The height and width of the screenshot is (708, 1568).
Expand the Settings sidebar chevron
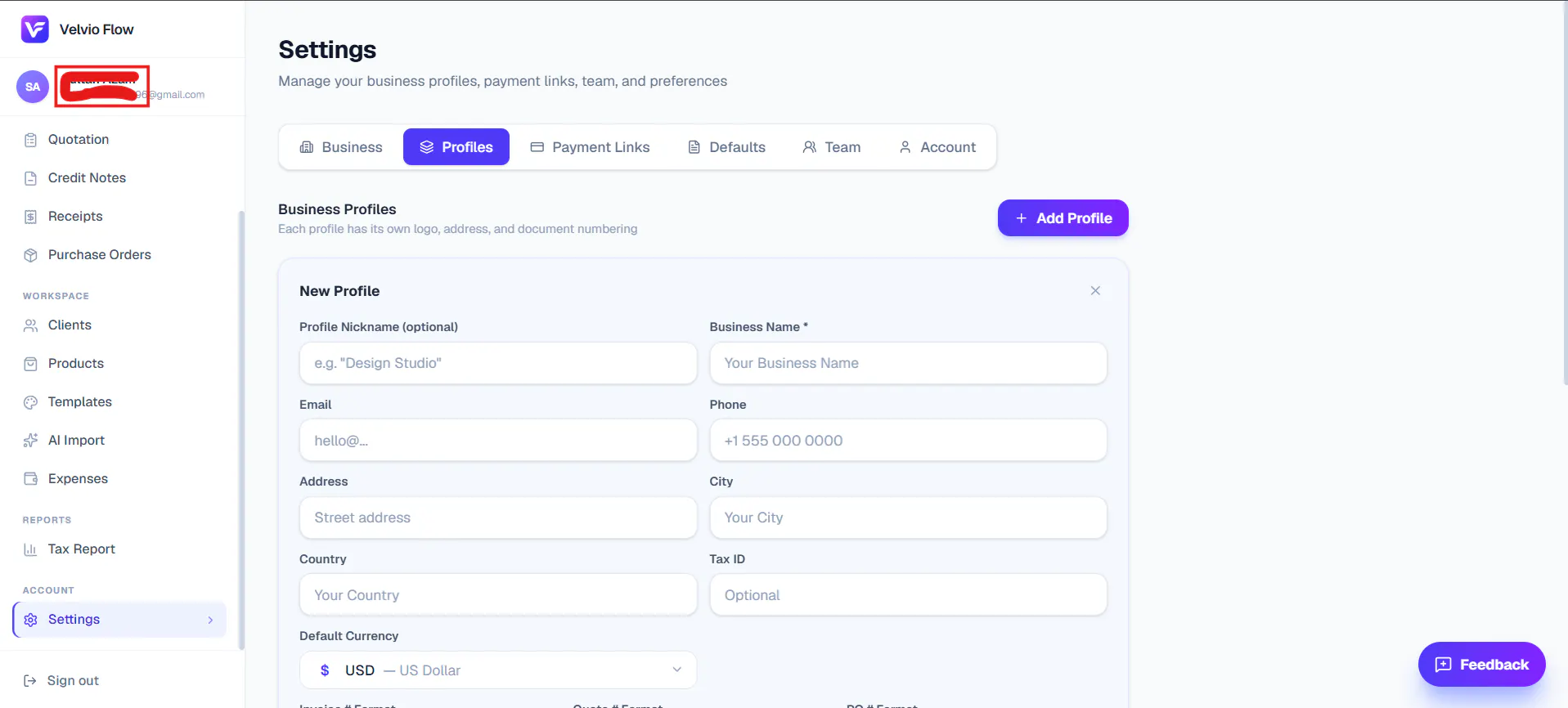pos(210,620)
